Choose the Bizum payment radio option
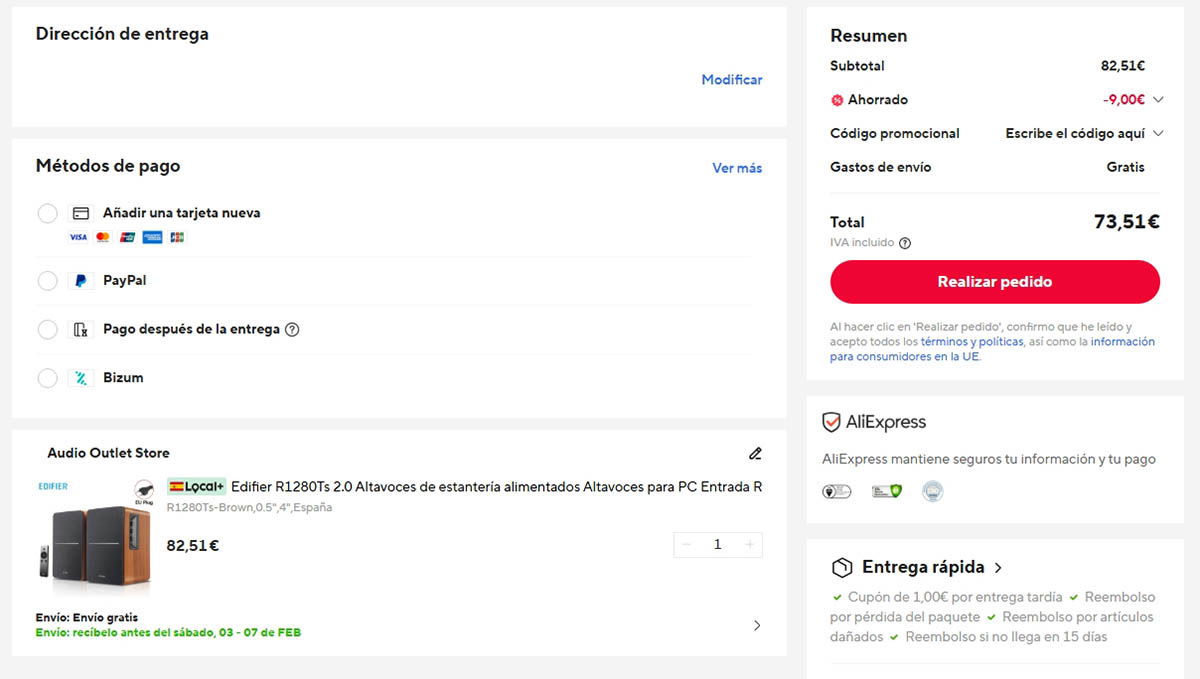Image resolution: width=1200 pixels, height=679 pixels. tap(47, 378)
